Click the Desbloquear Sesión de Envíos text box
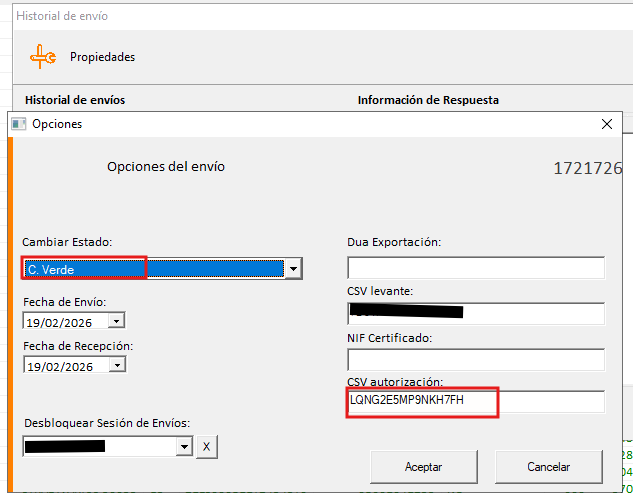The image size is (633, 493). click(x=98, y=447)
